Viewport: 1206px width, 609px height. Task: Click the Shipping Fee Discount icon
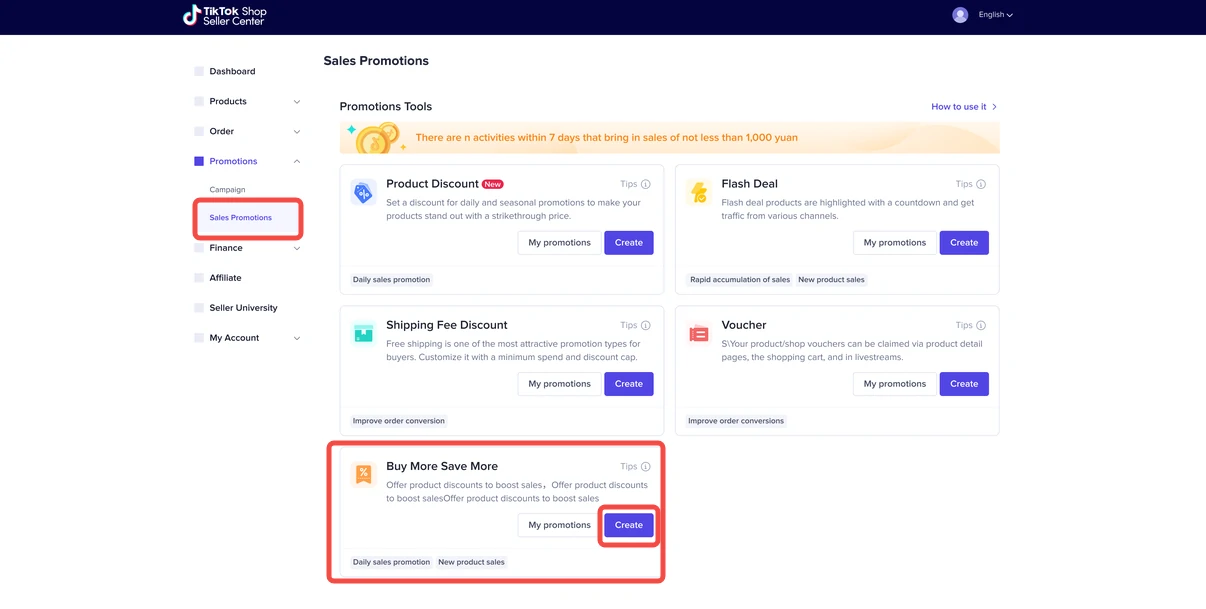(364, 333)
